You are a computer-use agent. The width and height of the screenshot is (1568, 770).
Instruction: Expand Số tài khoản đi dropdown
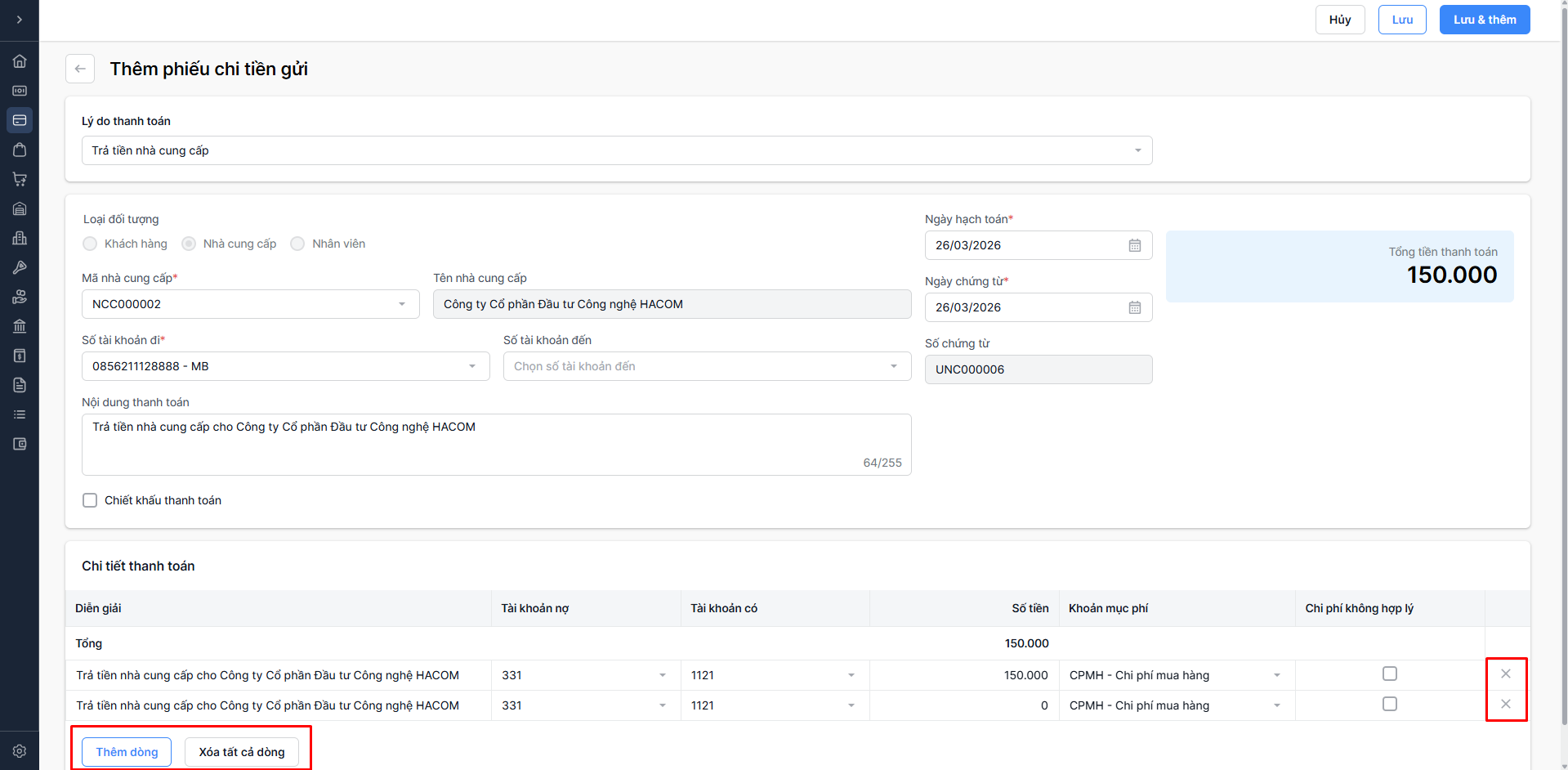click(x=285, y=366)
